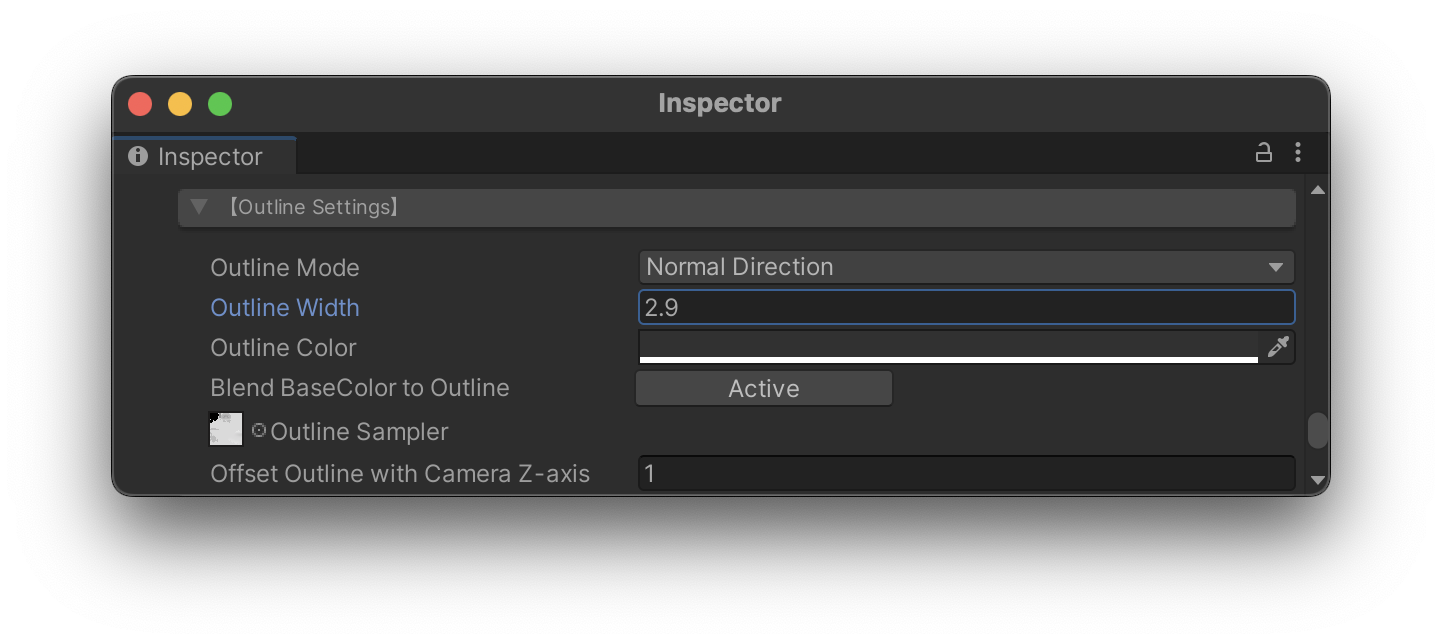Focus the Offset Outline with Camera Z-axis field
Viewport: 1442px width, 644px height.
pyautogui.click(x=966, y=473)
